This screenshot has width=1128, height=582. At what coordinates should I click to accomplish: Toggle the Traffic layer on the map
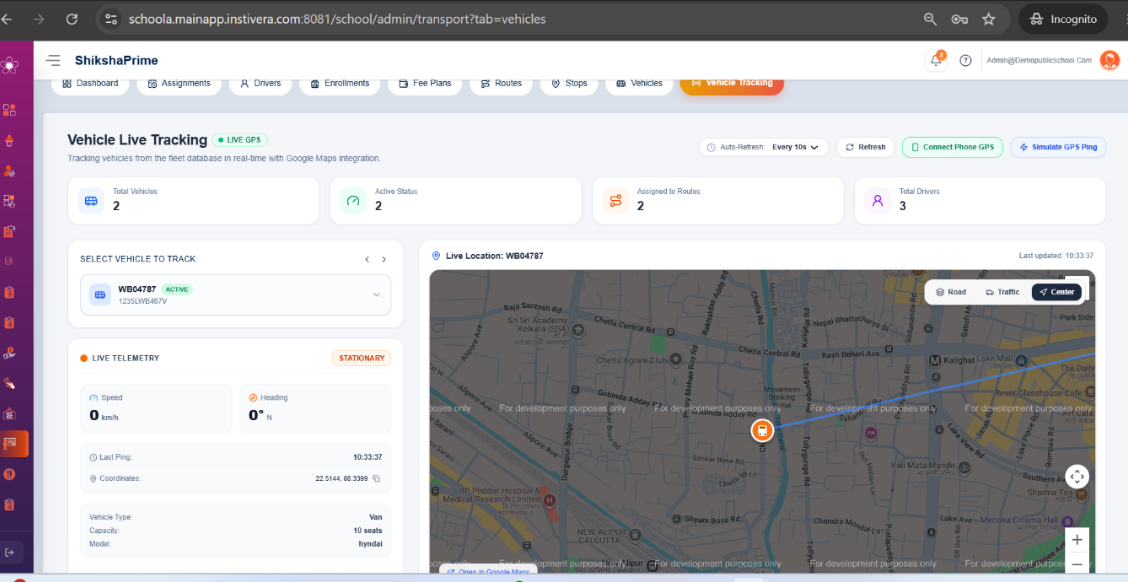coord(1002,292)
